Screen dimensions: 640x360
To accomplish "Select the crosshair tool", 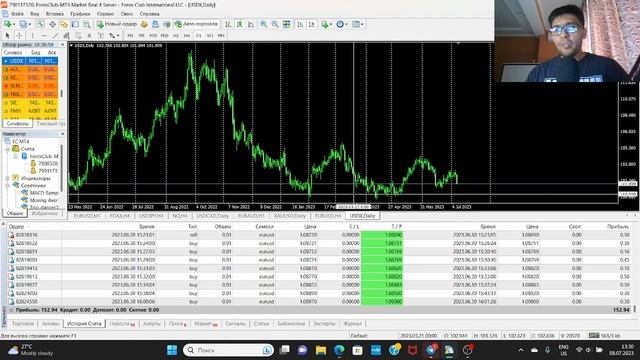I will tap(19, 36).
